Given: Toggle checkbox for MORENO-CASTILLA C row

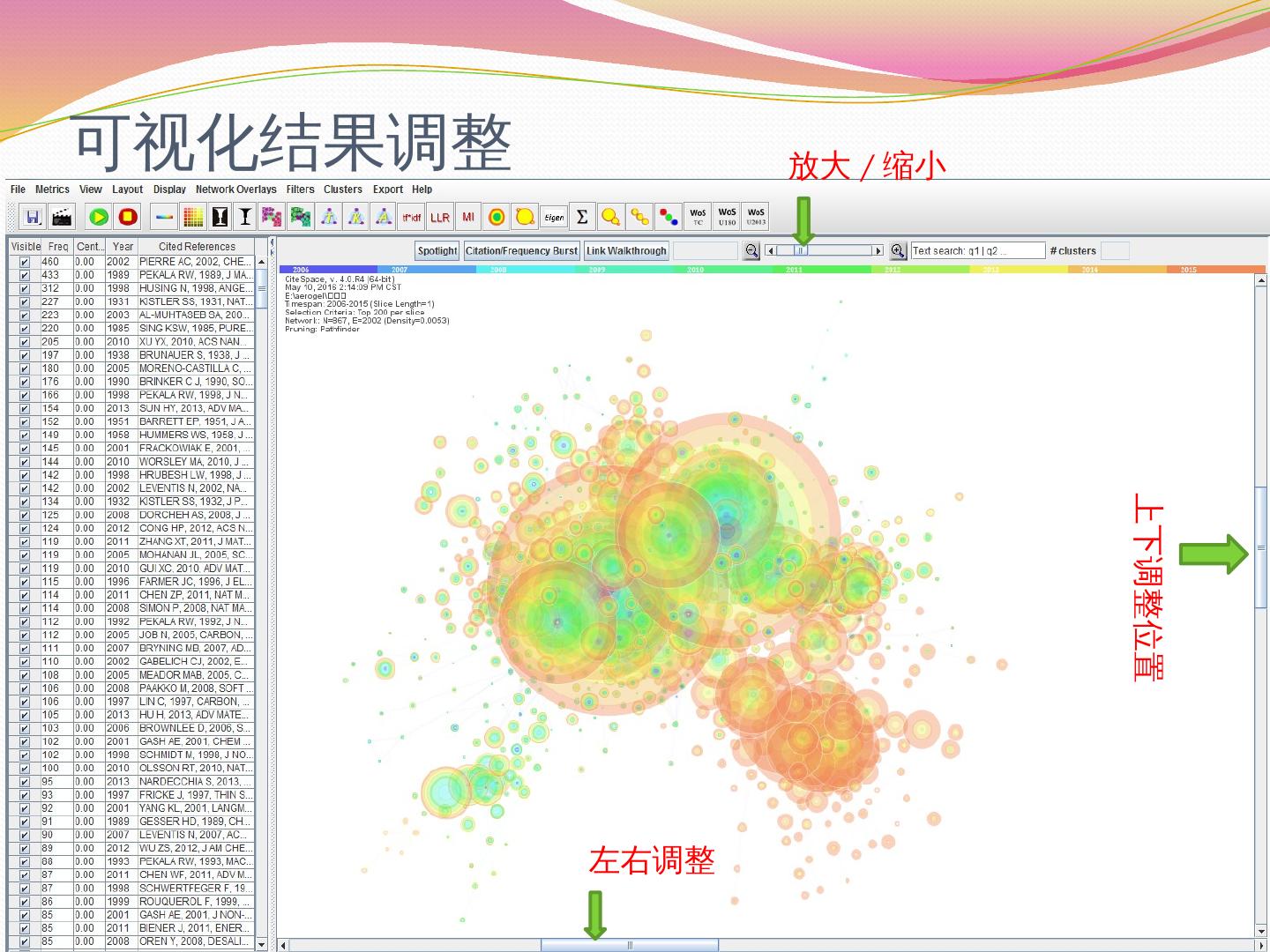Looking at the screenshot, I should coord(25,368).
